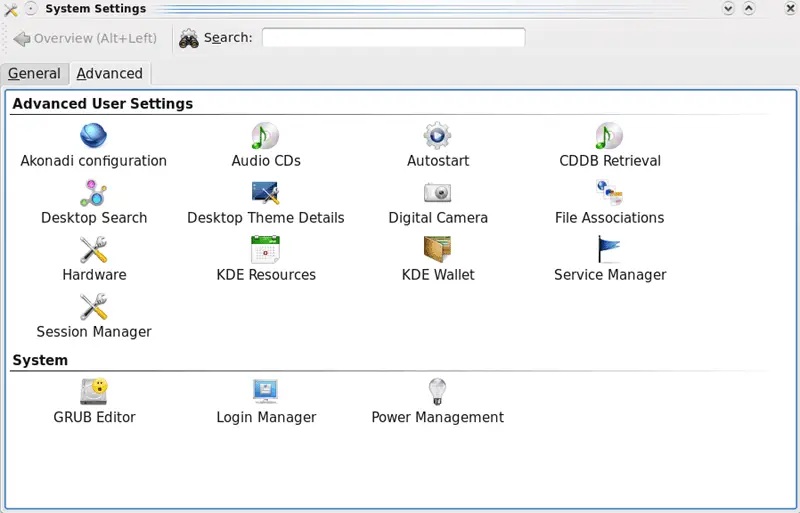Open the Power Management lightbulb icon

(437, 392)
